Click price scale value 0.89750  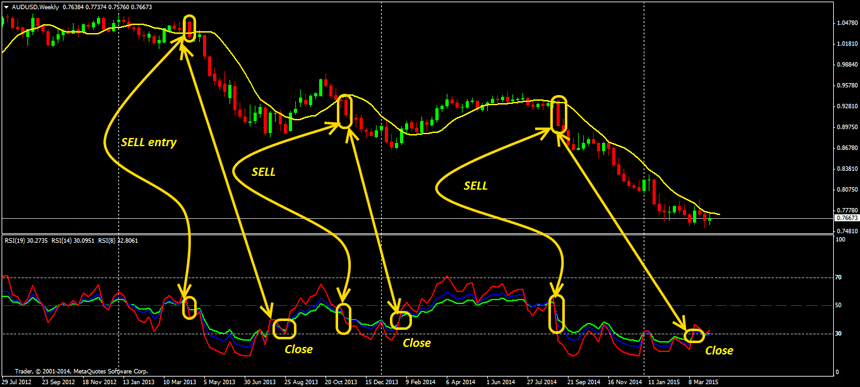coord(847,127)
